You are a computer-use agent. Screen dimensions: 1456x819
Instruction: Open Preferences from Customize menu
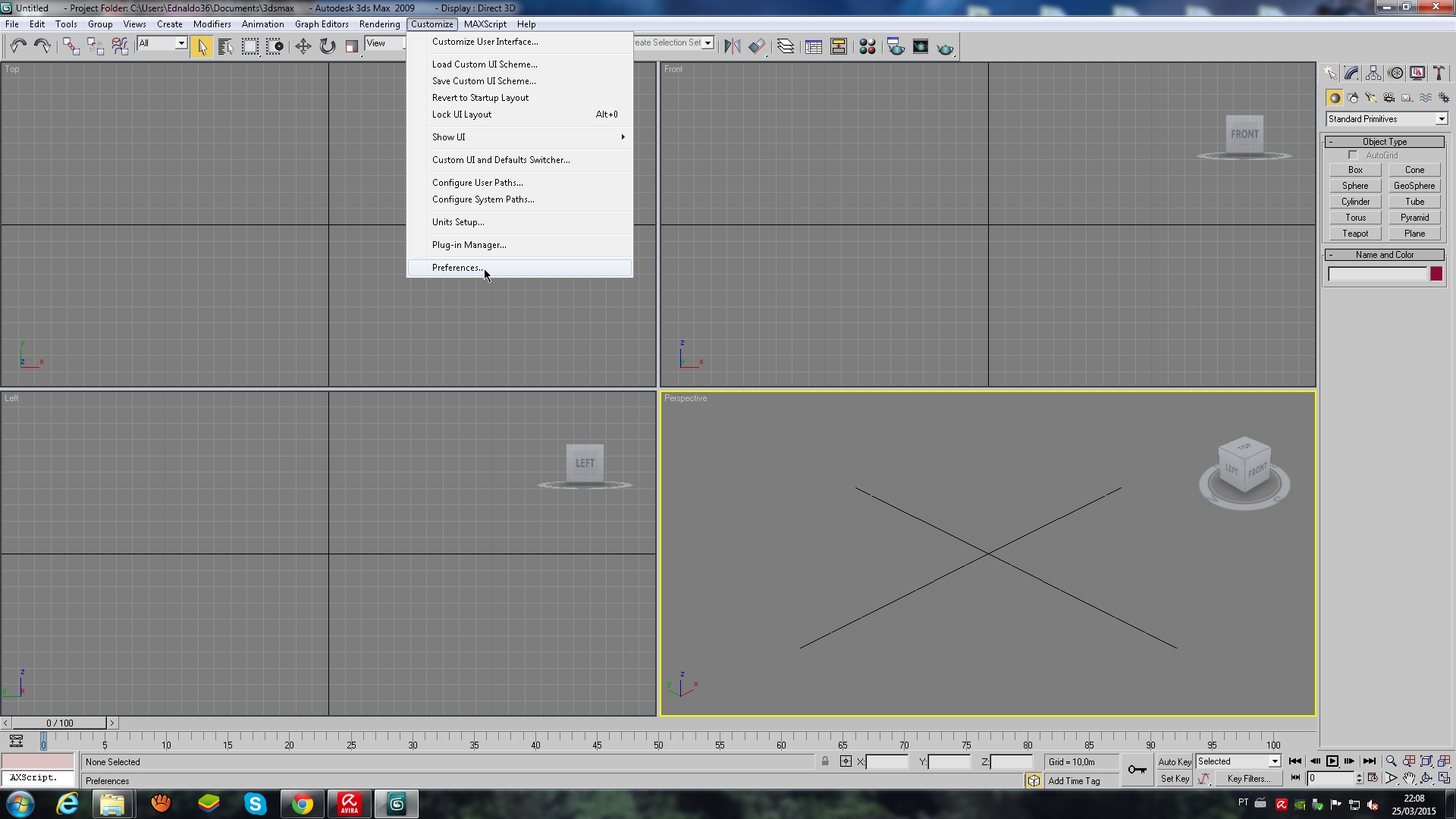coord(457,267)
